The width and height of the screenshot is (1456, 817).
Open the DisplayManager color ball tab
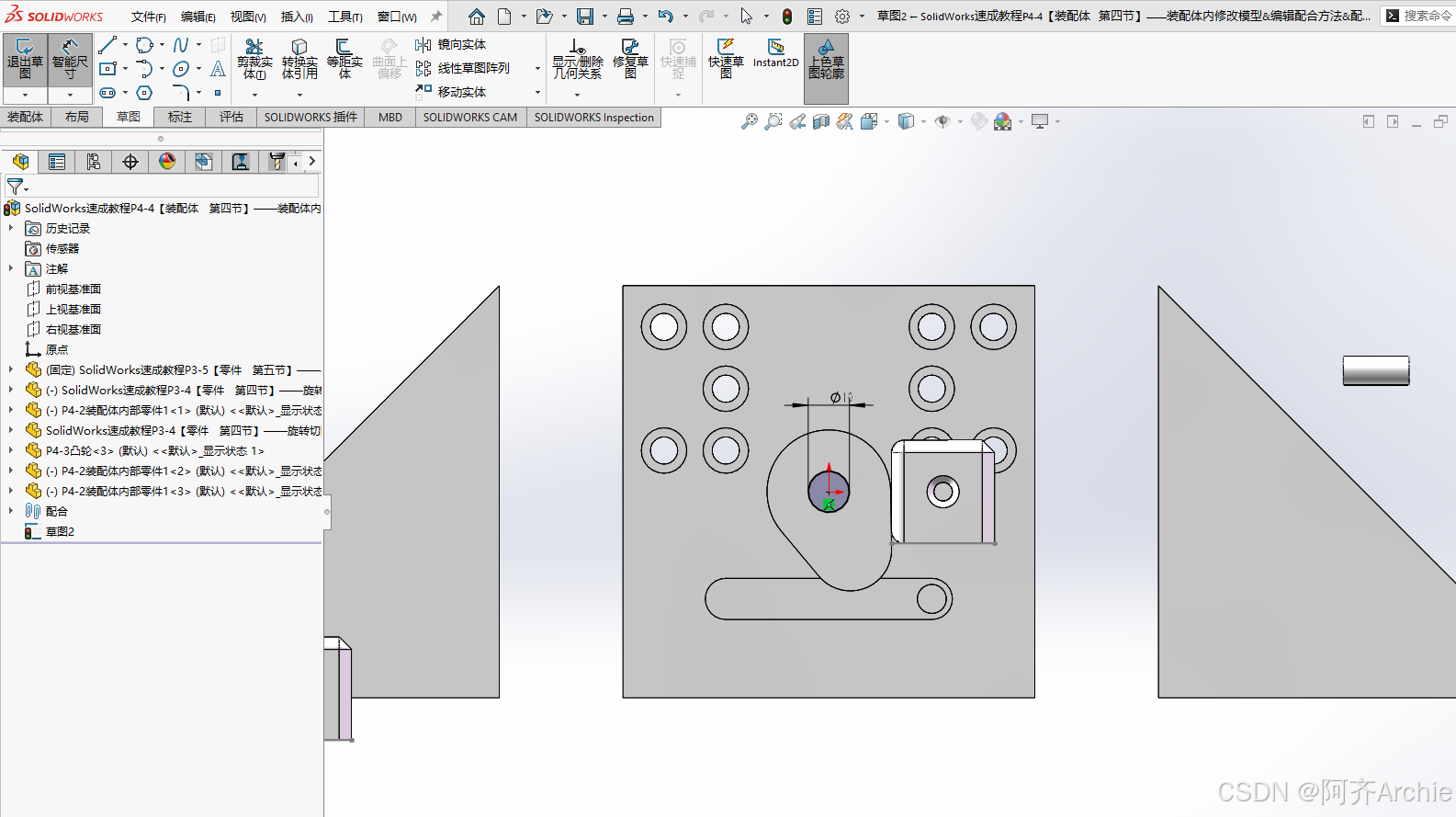[x=167, y=162]
